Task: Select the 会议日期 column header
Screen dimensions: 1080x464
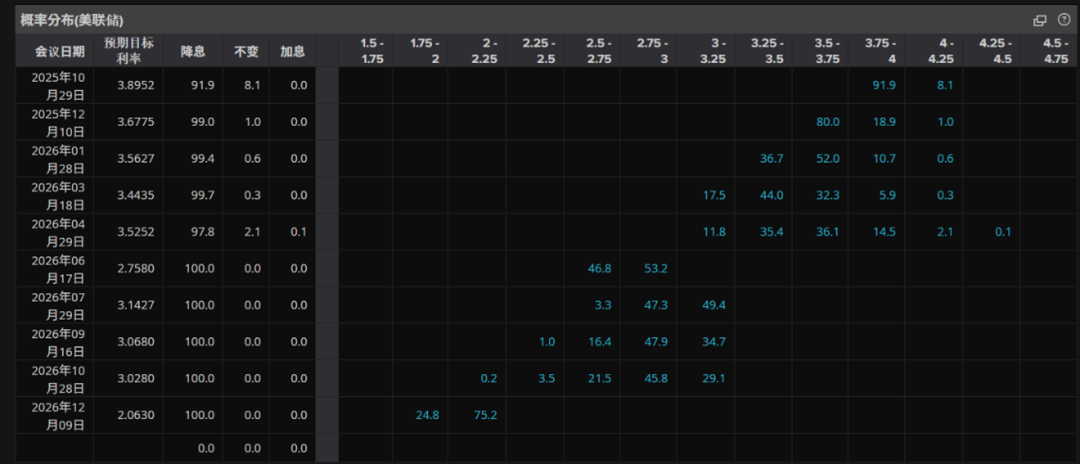Action: click(x=61, y=51)
